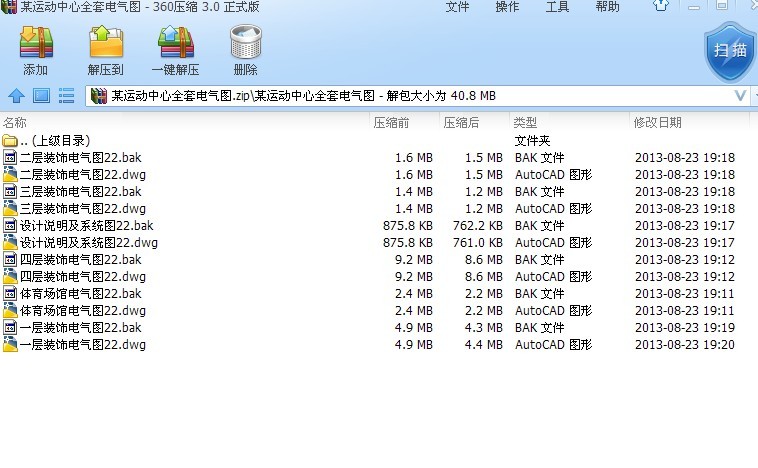The width and height of the screenshot is (758, 468).
Task: Open the 操作 menu
Action: coord(507,6)
